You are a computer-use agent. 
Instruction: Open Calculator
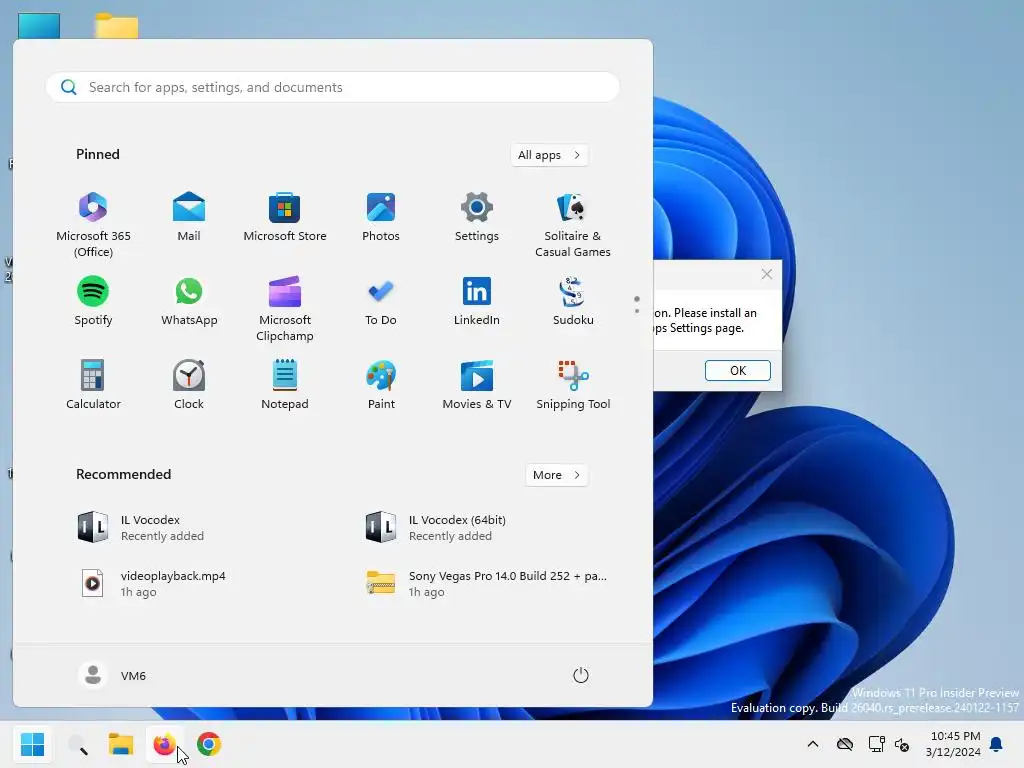[x=93, y=385]
